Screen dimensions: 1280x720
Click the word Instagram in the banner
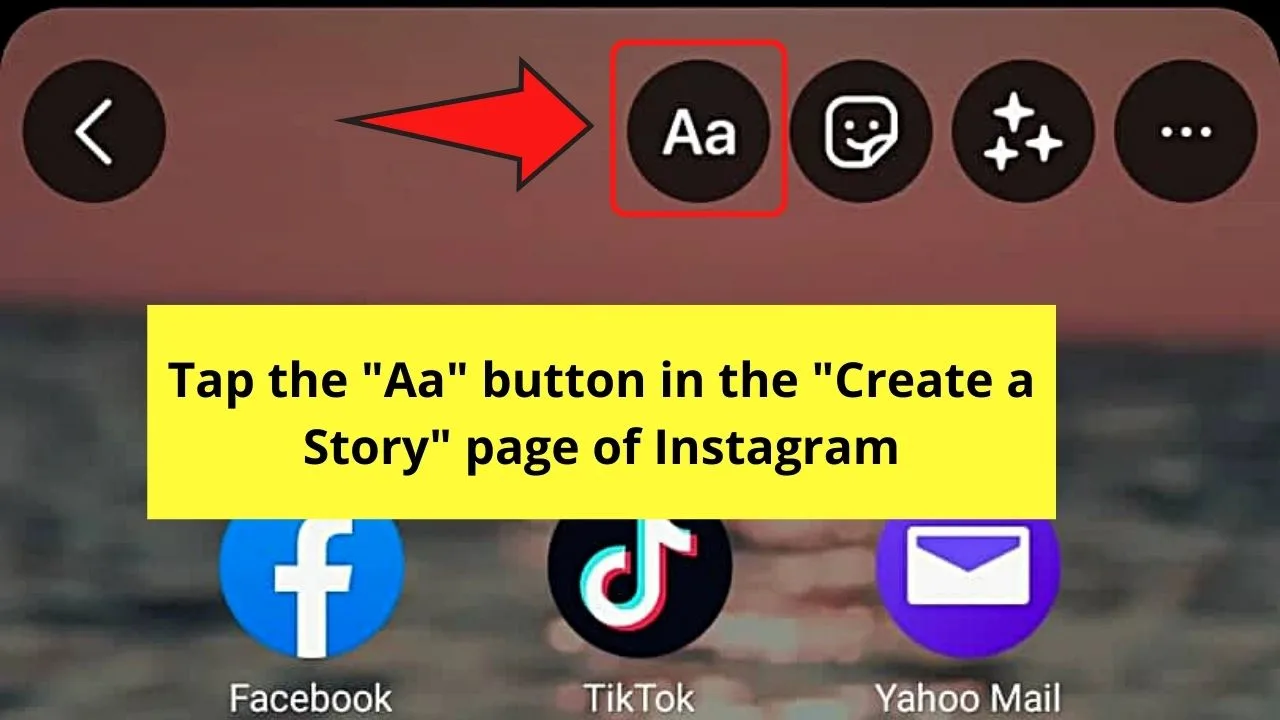coord(776,450)
